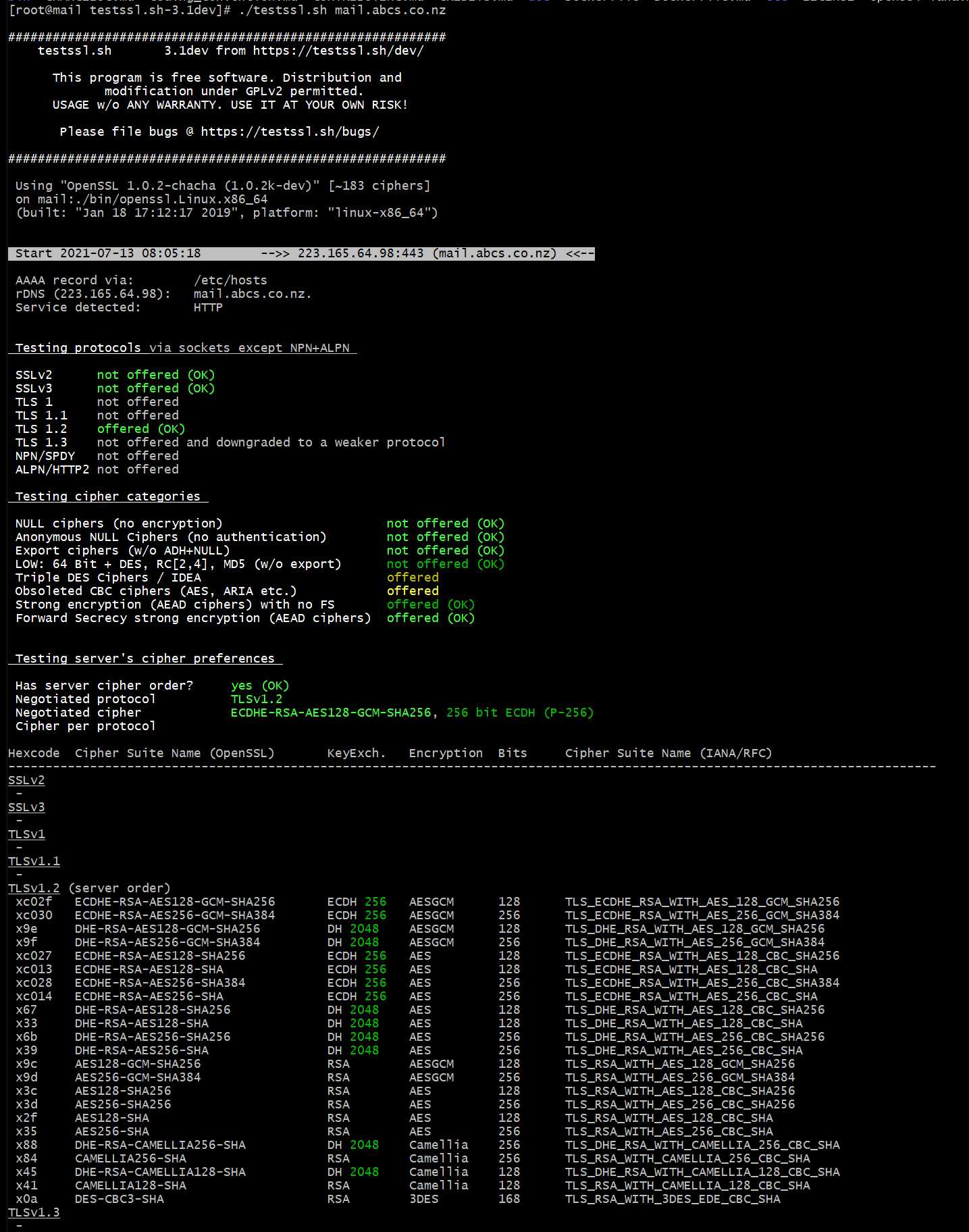
Task: Click the TLS 1.2 'offered (OK)' result
Action: point(141,429)
